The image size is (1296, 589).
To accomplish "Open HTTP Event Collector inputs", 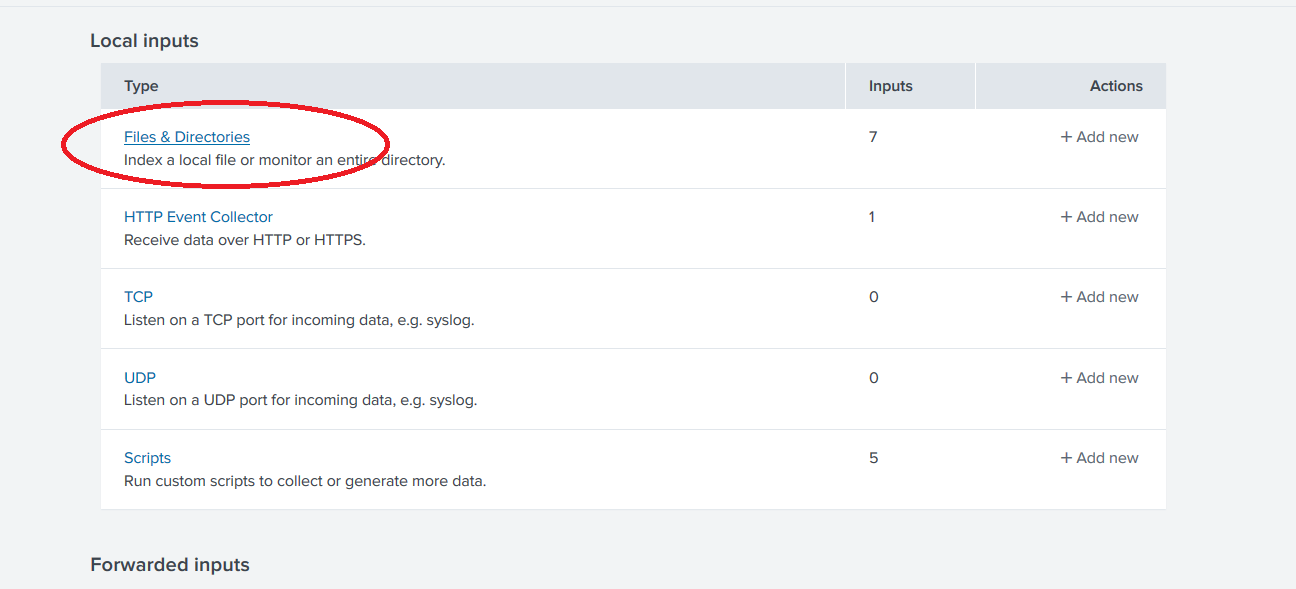I will (x=198, y=217).
